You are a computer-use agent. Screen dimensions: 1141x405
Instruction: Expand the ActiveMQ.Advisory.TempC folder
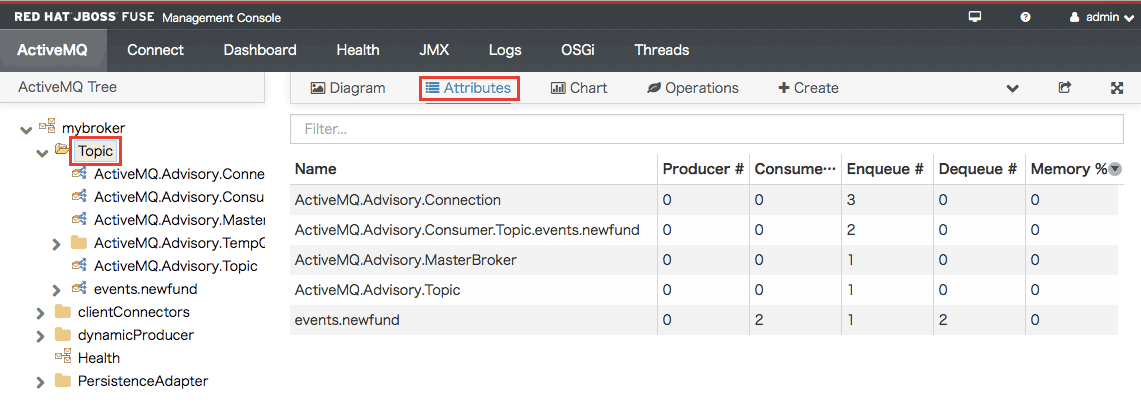(x=57, y=244)
